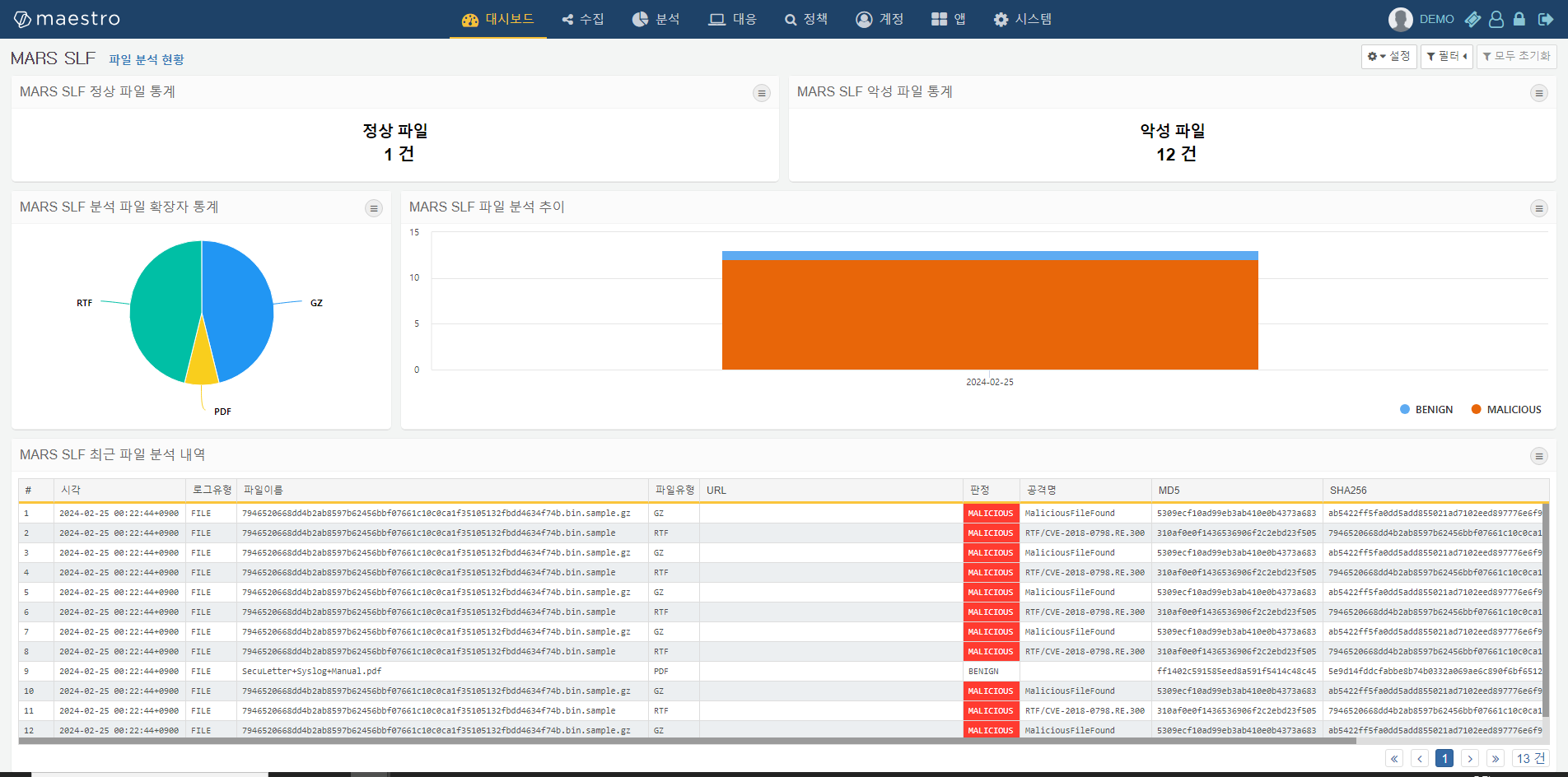1568x777 pixels.
Task: Click the MALICIOUS badge in row 1
Action: click(991, 513)
